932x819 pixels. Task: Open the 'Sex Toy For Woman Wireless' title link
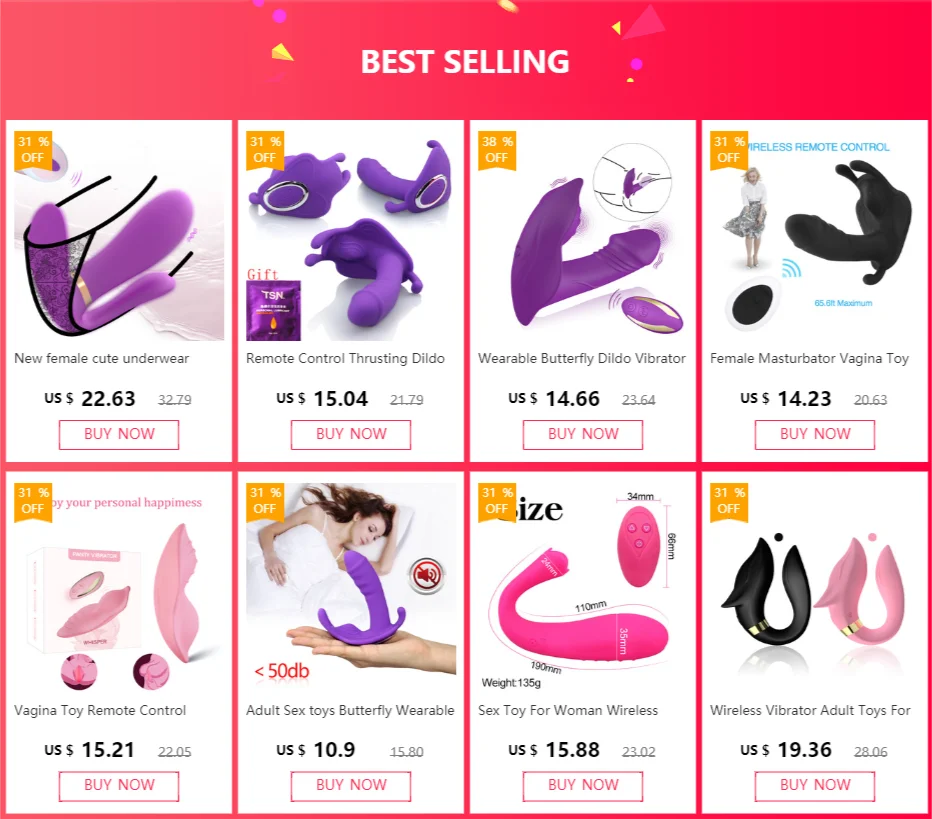click(568, 710)
